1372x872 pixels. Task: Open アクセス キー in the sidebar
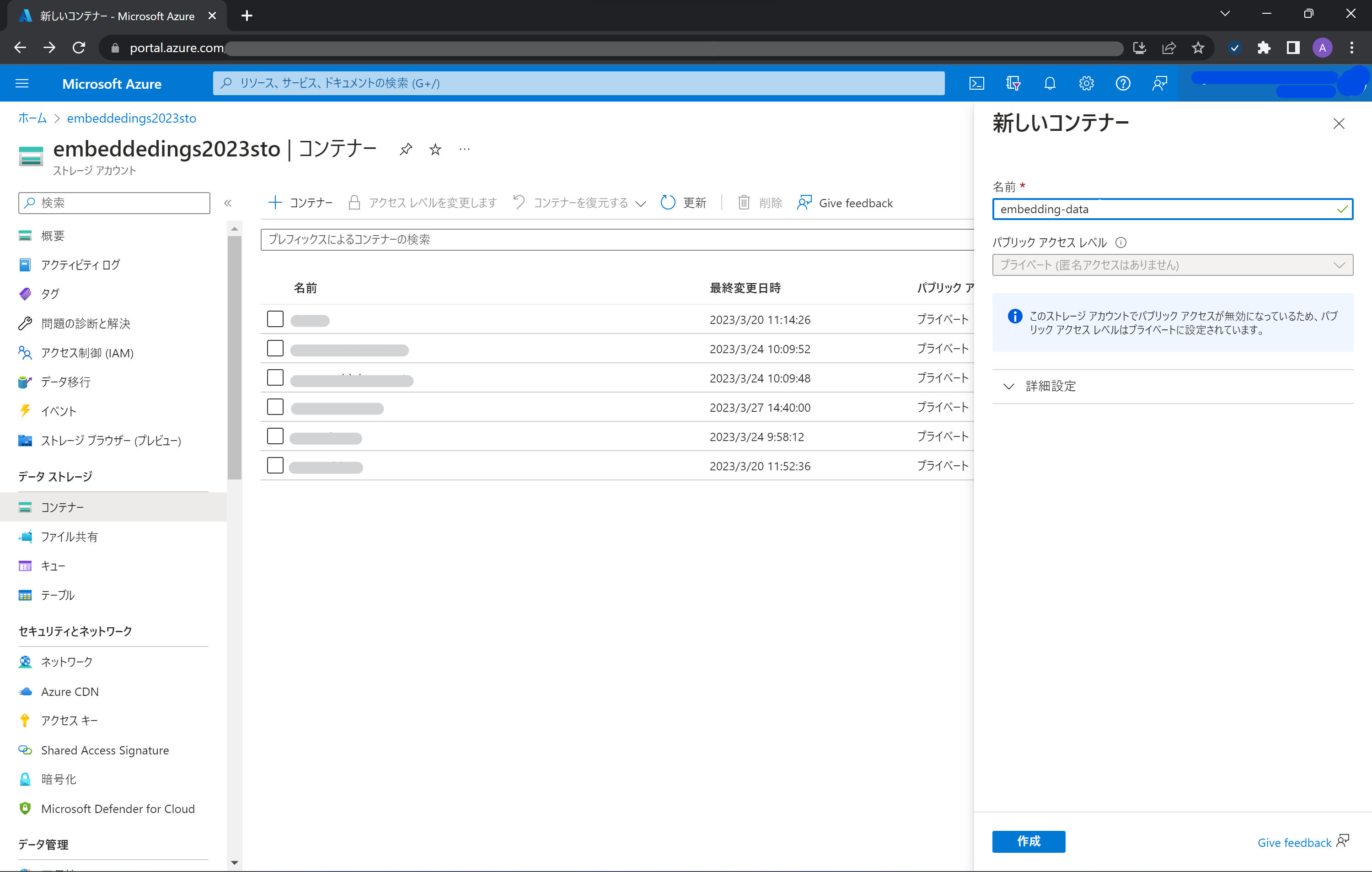tap(70, 721)
